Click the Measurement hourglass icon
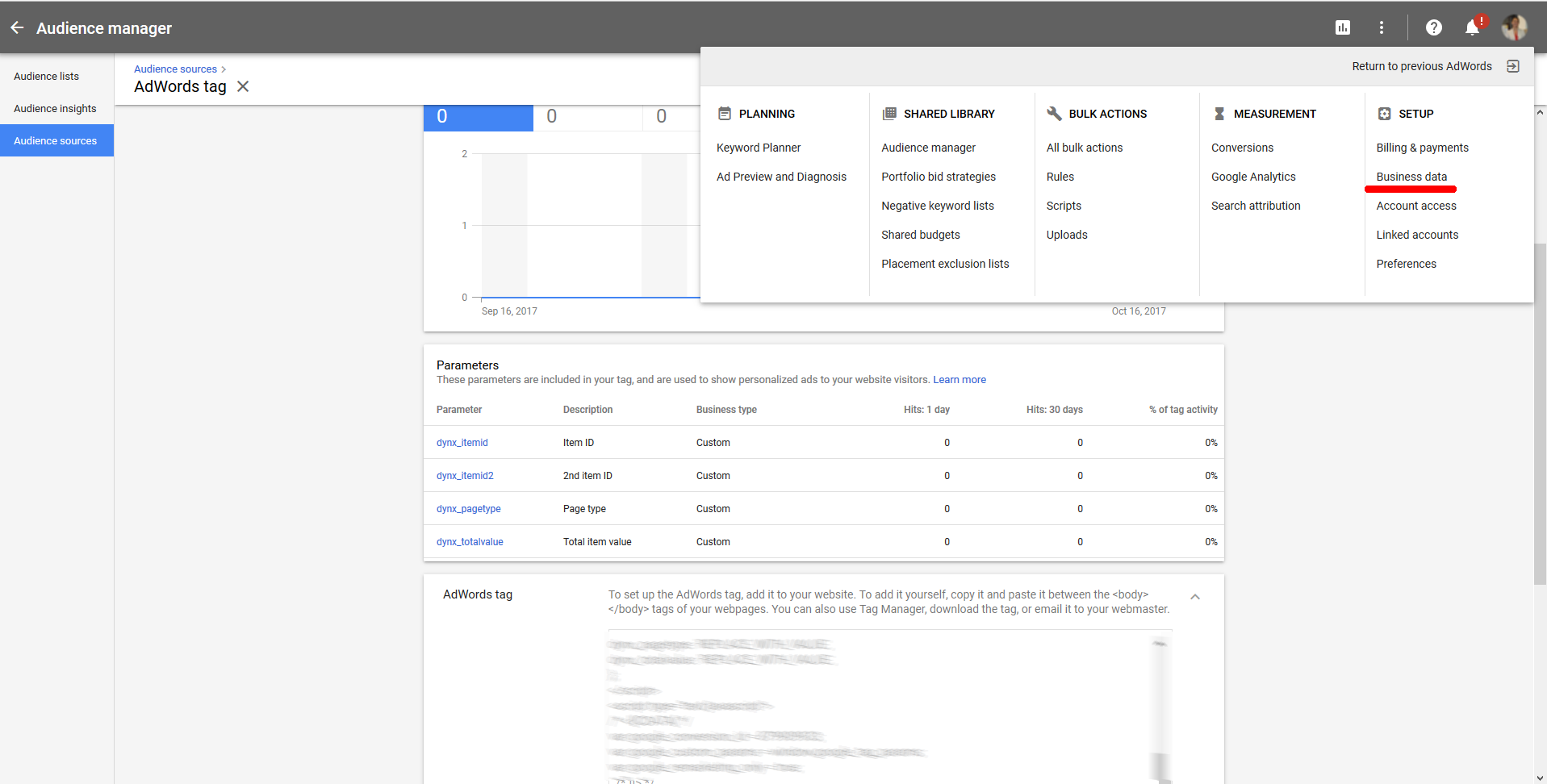 pos(1218,113)
